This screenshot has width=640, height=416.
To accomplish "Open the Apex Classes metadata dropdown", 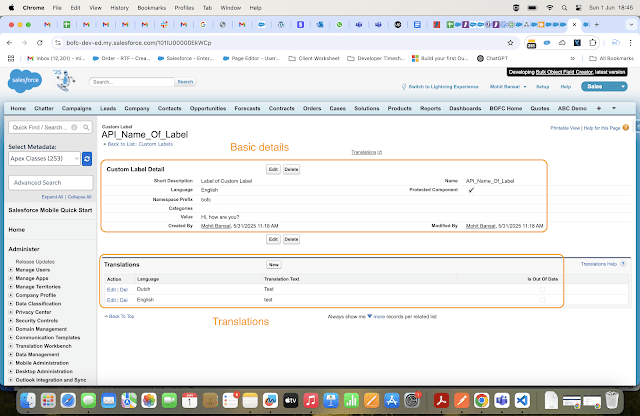I will (43, 159).
